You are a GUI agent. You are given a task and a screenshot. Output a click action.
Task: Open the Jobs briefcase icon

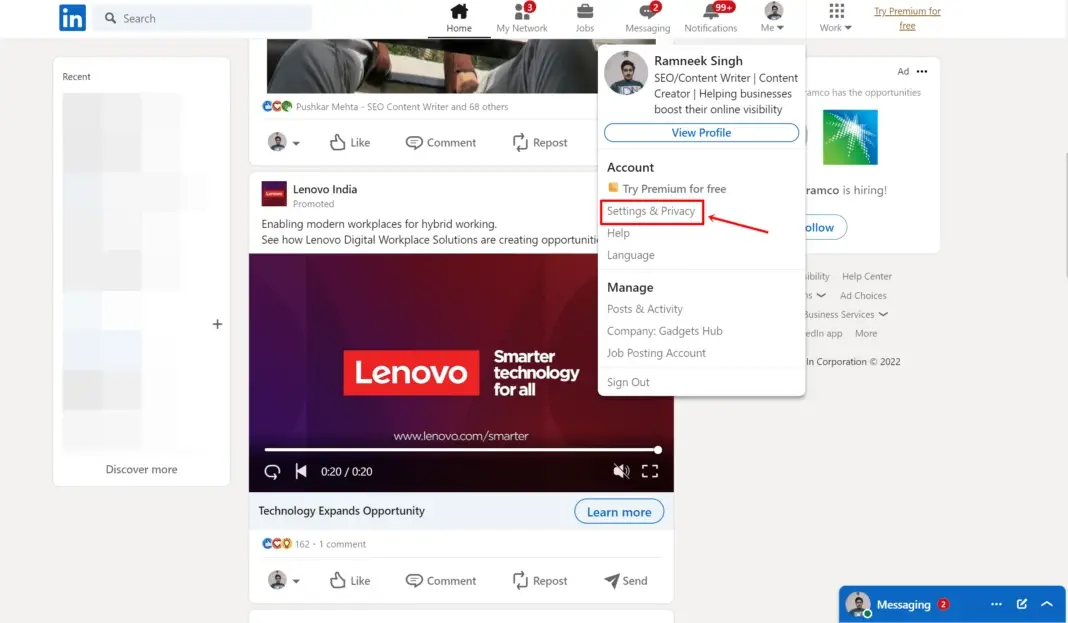click(x=584, y=18)
